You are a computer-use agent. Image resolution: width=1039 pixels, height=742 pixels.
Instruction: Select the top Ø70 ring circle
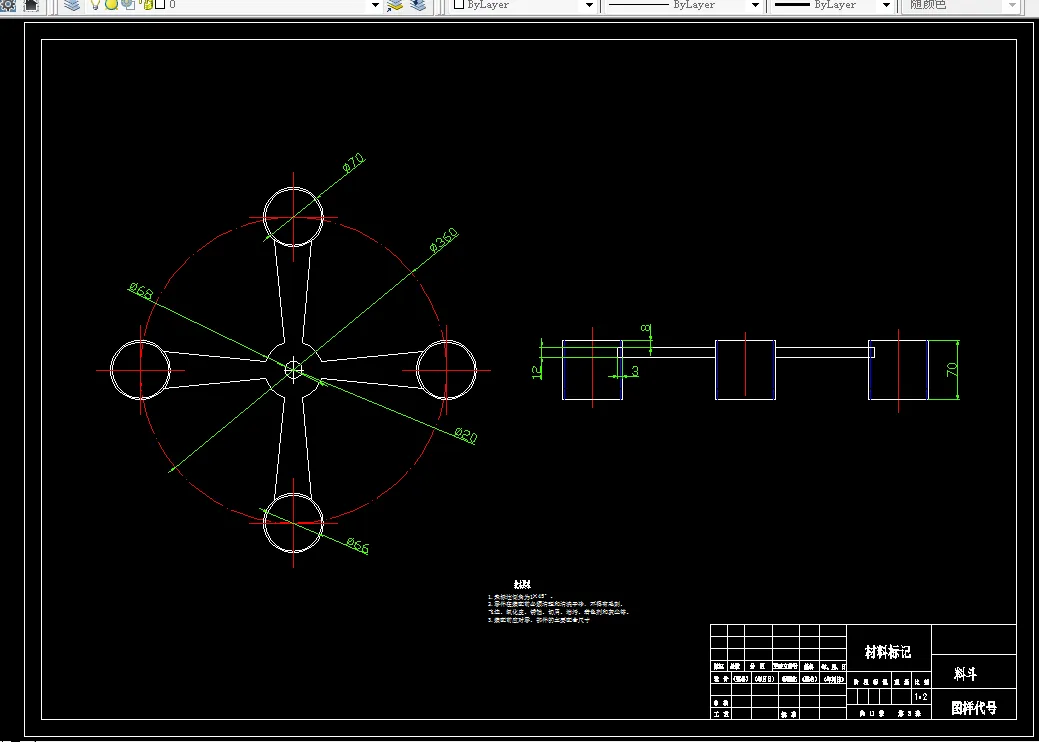pyautogui.click(x=294, y=217)
